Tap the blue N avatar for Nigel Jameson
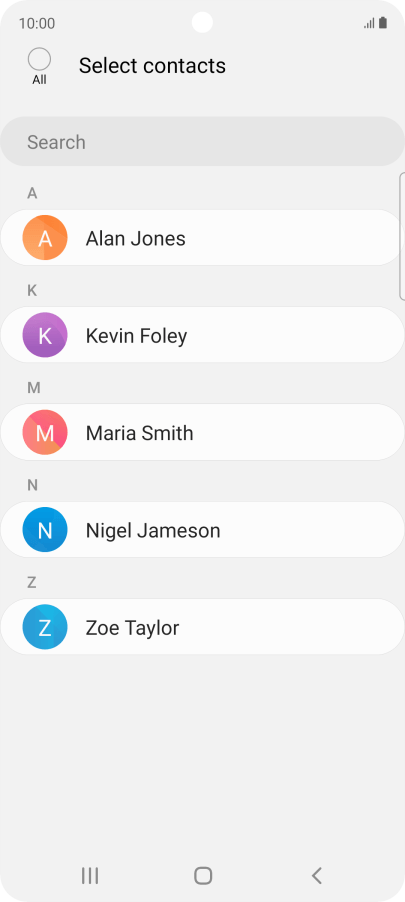 click(45, 529)
